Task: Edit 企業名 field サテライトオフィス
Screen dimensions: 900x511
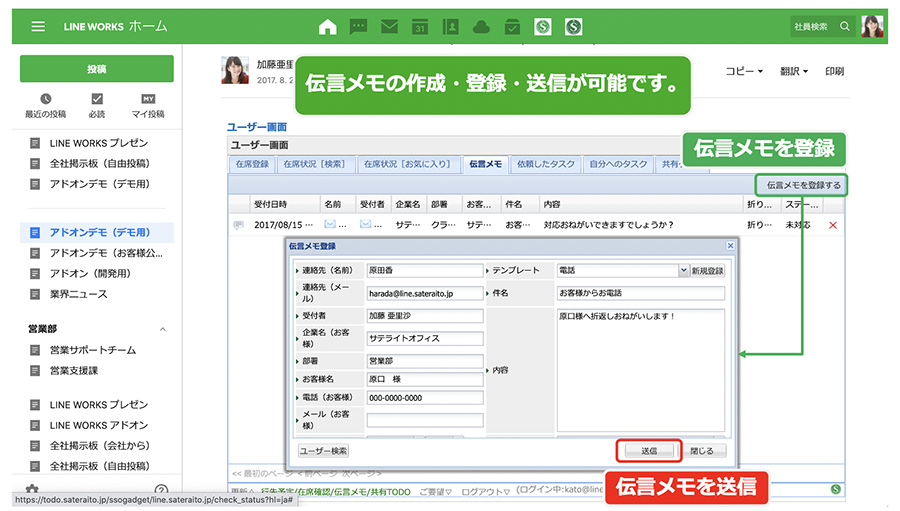Action: tap(425, 339)
